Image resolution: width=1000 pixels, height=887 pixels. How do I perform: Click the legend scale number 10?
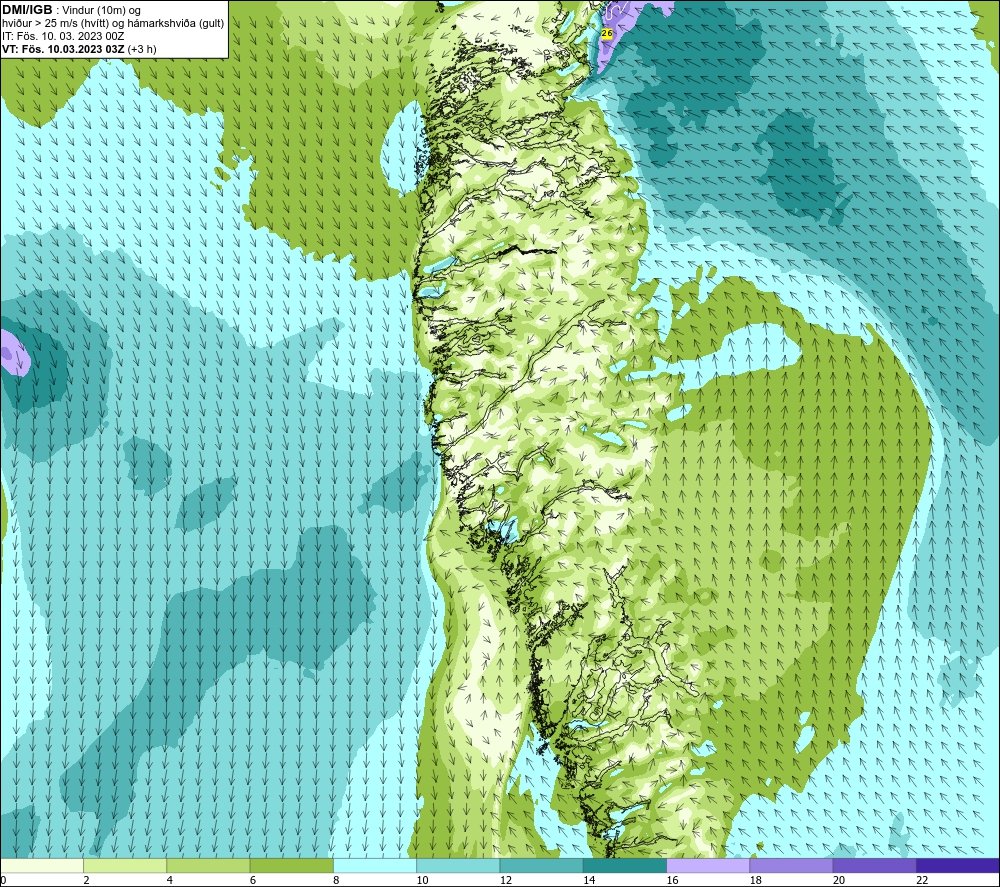pos(422,880)
